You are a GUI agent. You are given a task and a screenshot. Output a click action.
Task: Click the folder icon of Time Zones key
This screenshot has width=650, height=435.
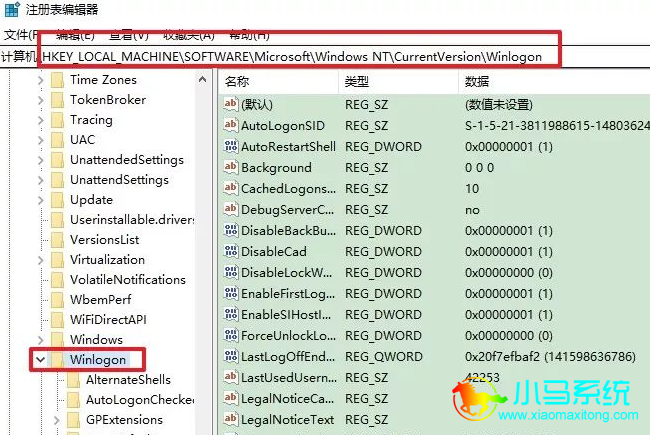point(57,80)
